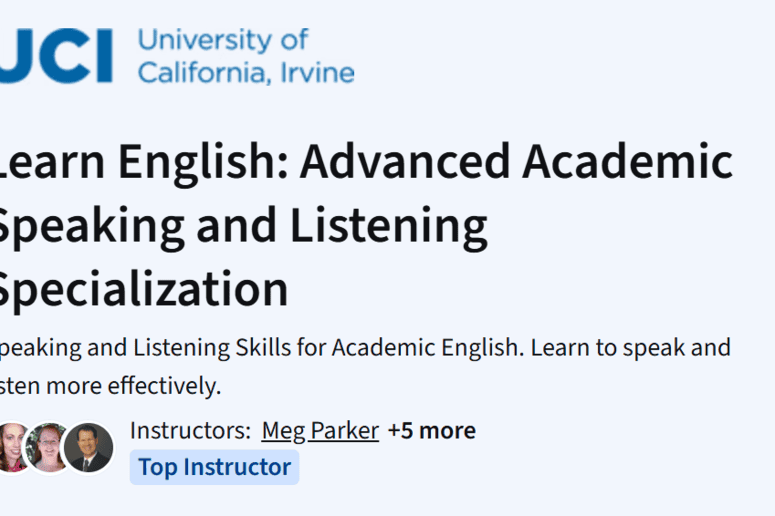Image resolution: width=775 pixels, height=516 pixels.
Task: Click the "University of" text beside logo
Action: click(x=222, y=40)
